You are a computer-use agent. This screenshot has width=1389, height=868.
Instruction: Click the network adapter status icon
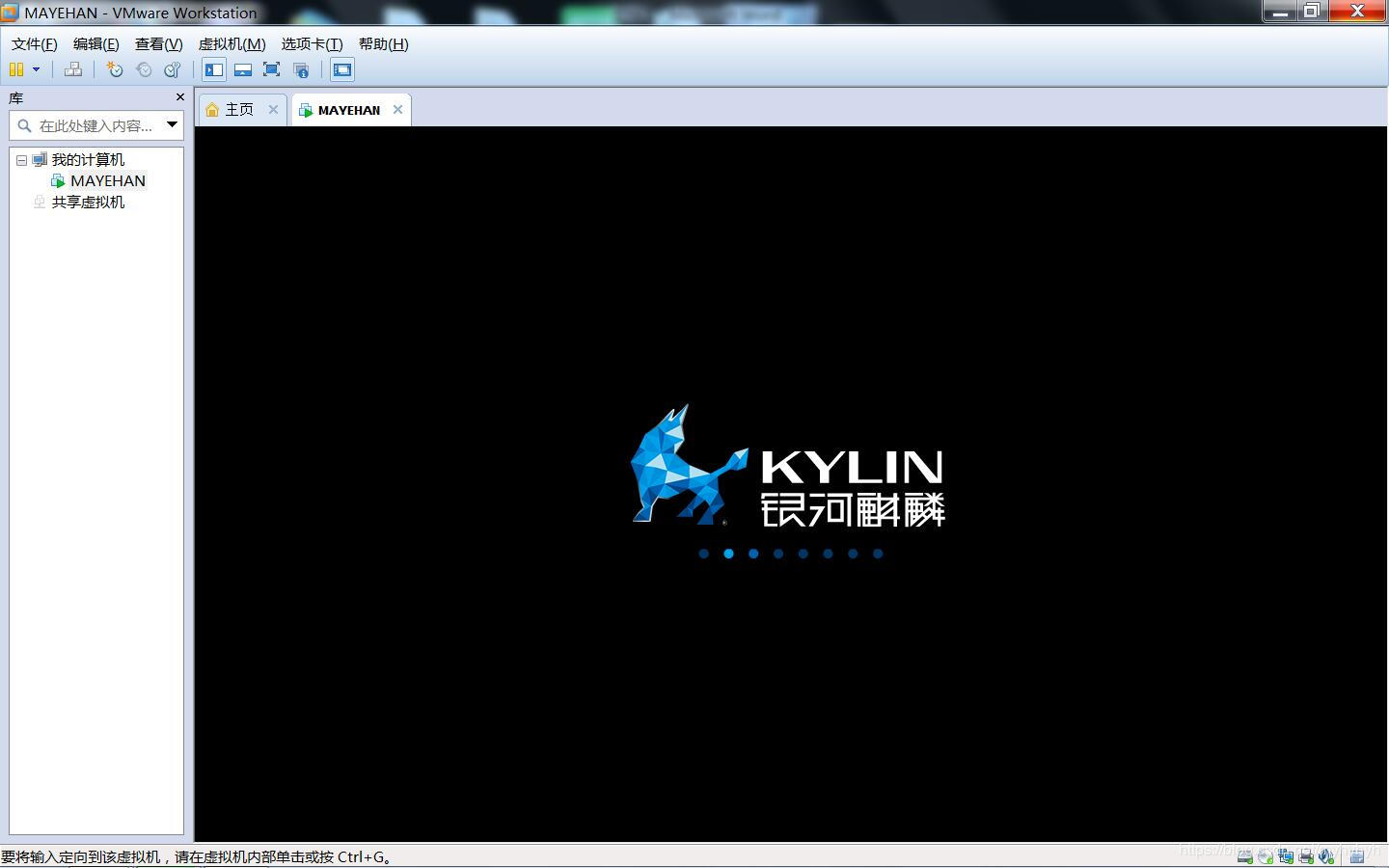click(x=1285, y=856)
